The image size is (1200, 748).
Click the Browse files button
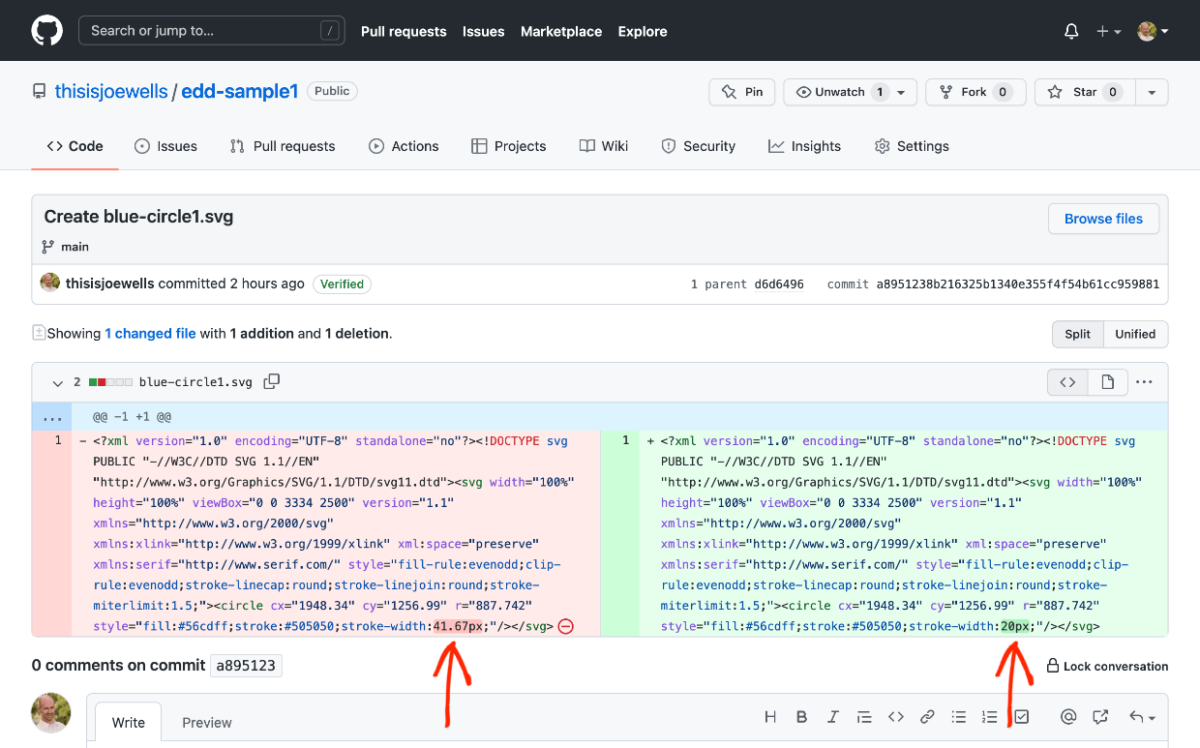(1103, 218)
